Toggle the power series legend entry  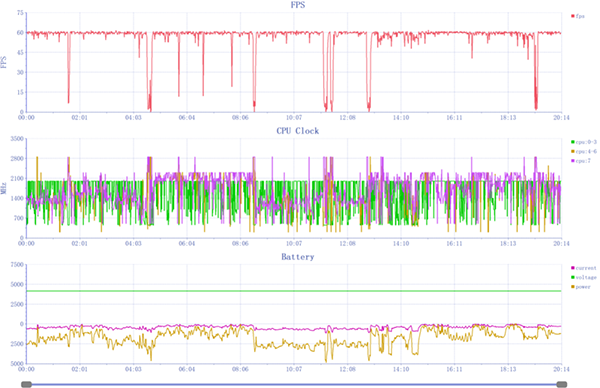[581, 287]
